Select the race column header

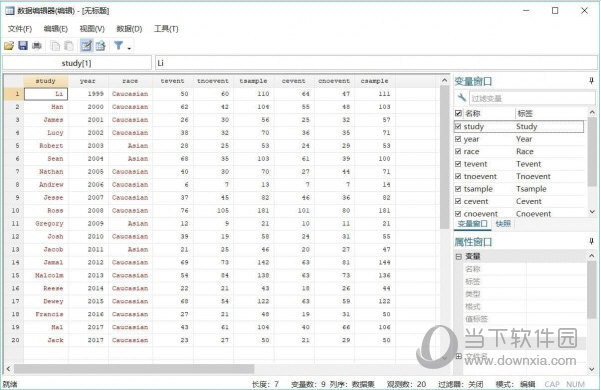point(130,81)
